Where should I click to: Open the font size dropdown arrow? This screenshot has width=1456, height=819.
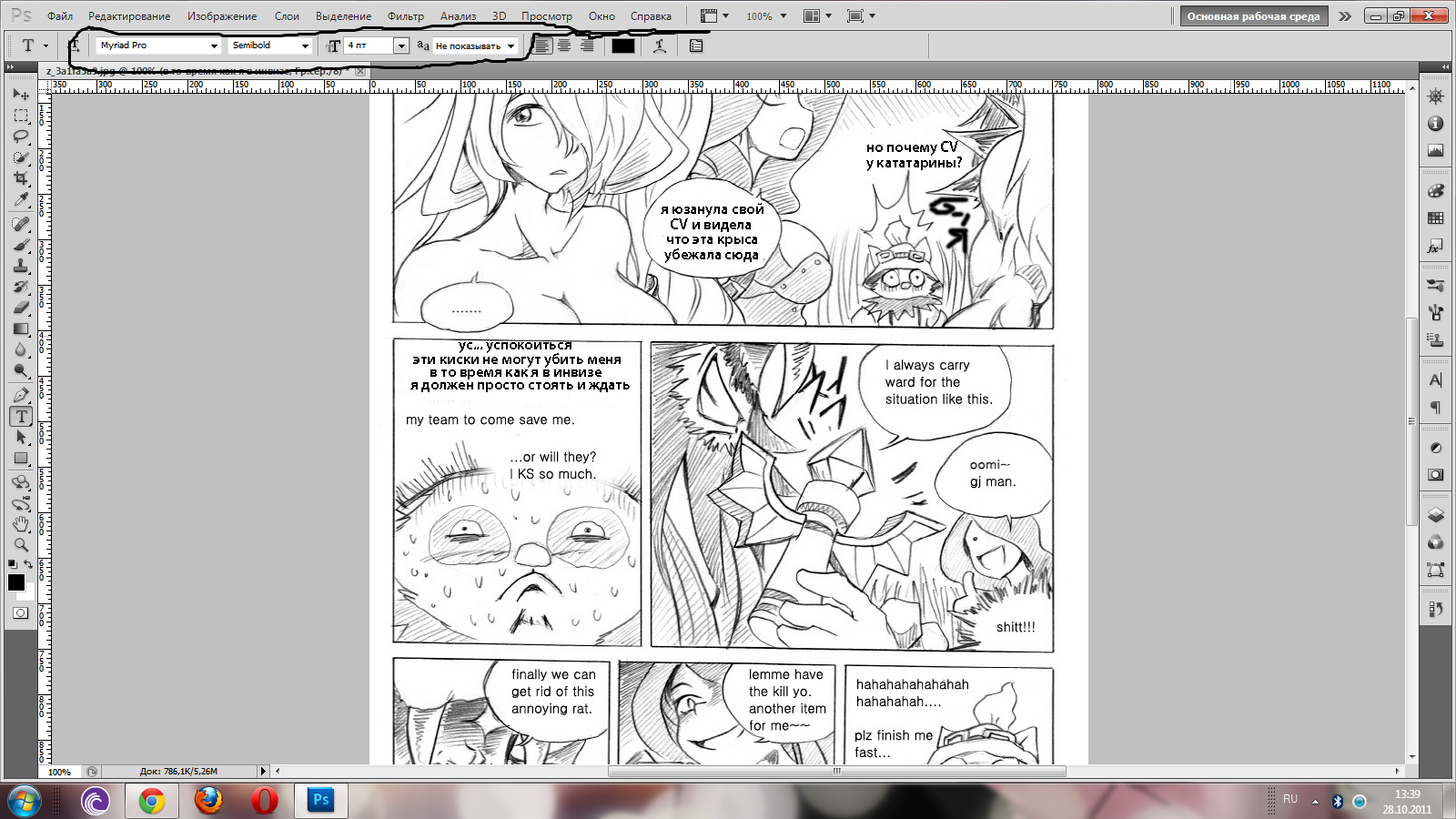point(400,45)
